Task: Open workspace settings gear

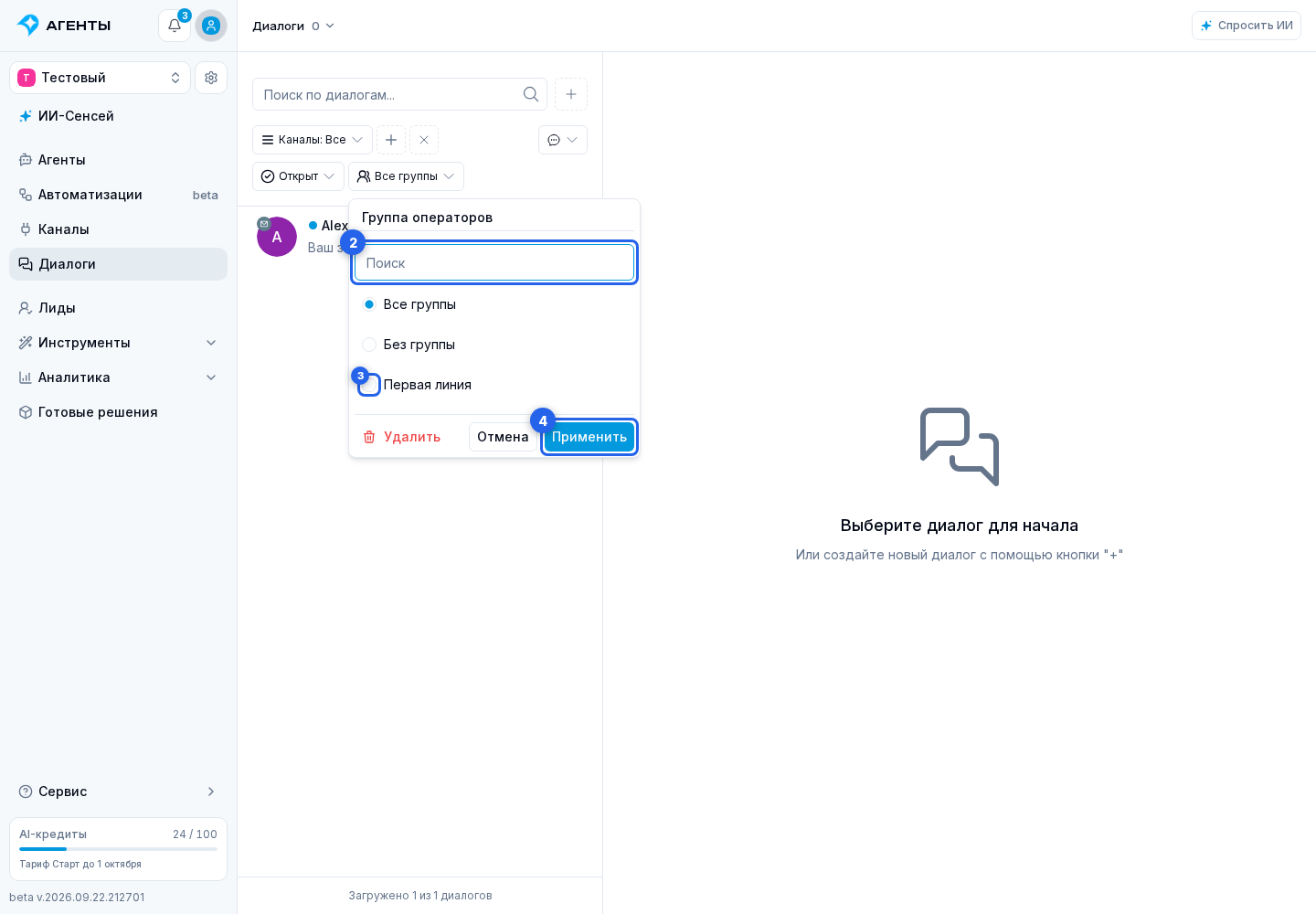Action: (211, 78)
